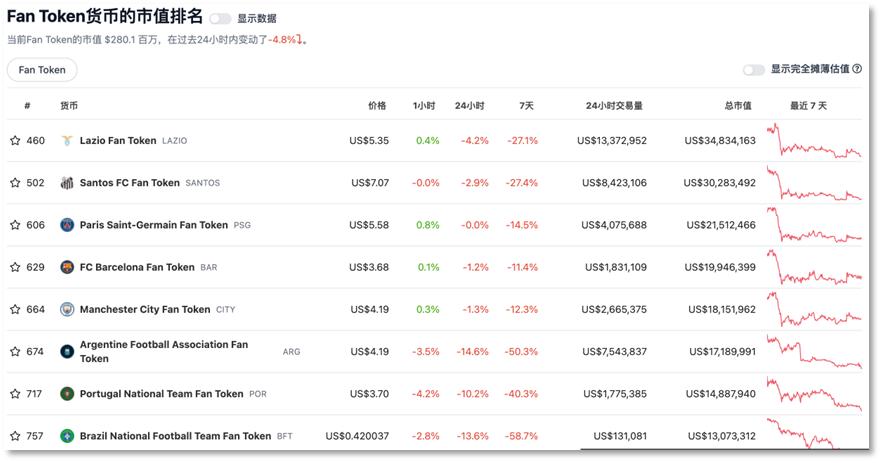Sort by 价格 column header
The width and height of the screenshot is (882, 463).
pos(376,105)
